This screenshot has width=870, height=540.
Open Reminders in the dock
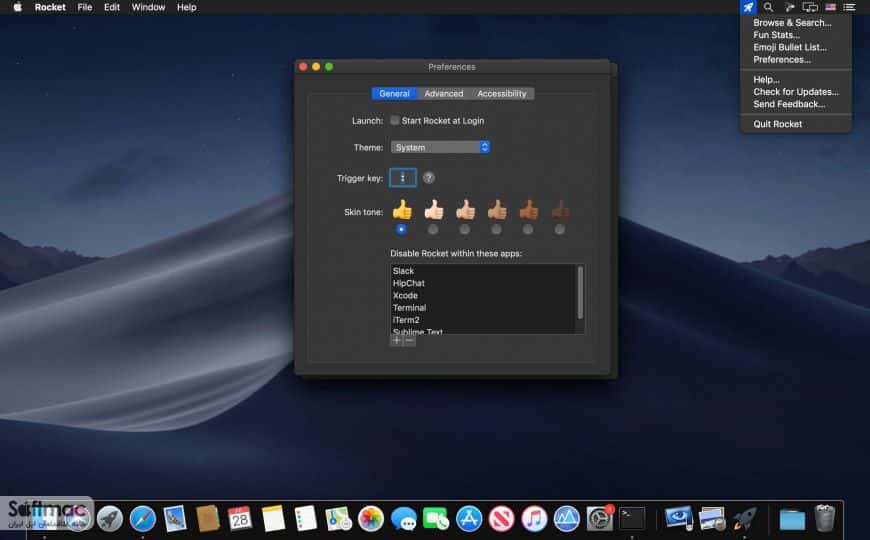[x=306, y=519]
